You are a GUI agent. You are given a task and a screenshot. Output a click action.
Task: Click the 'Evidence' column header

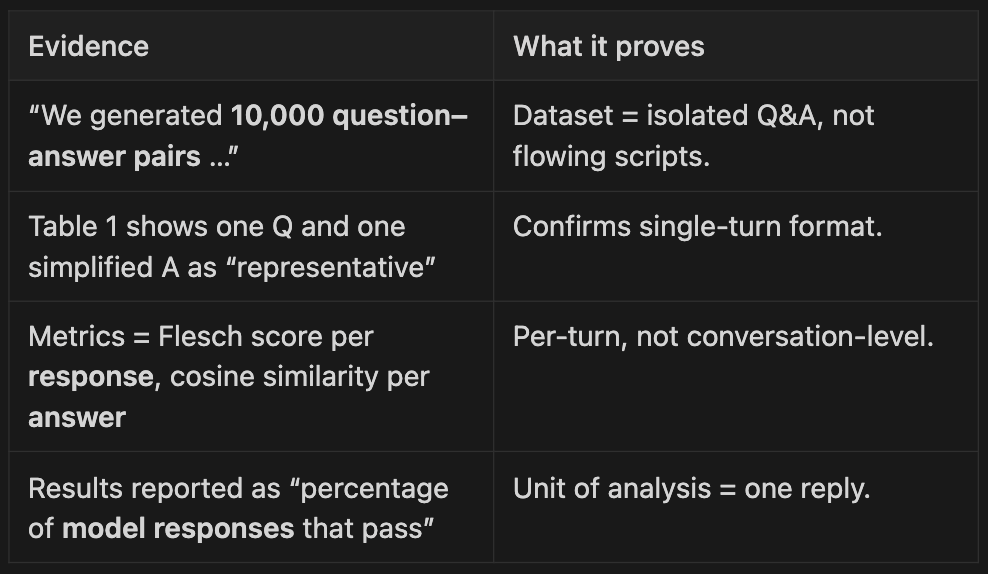pos(88,46)
